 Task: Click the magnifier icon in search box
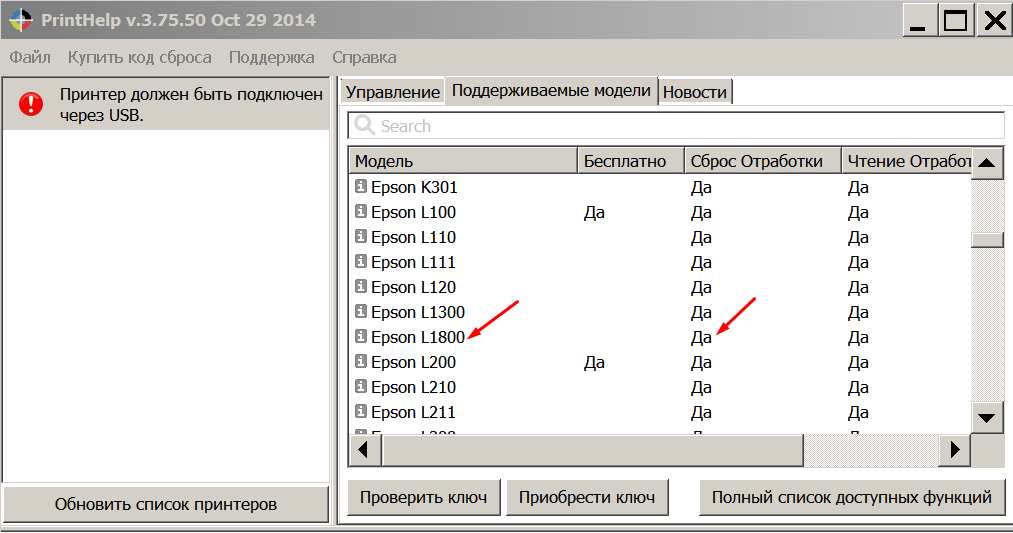[364, 125]
